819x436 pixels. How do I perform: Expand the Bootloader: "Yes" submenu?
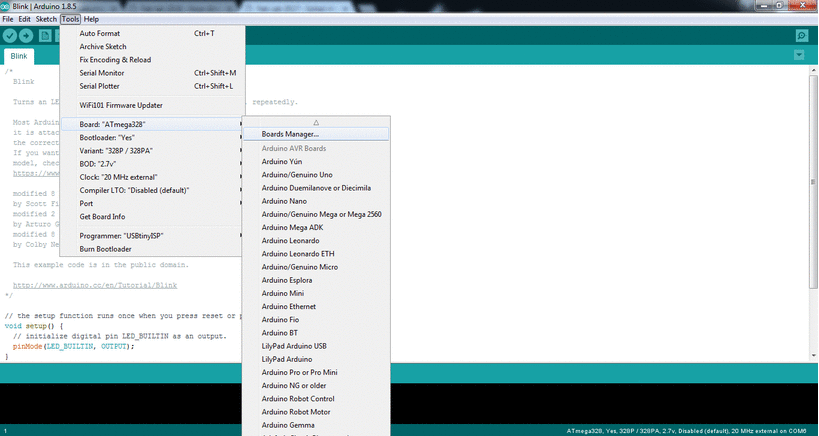pyautogui.click(x=152, y=137)
